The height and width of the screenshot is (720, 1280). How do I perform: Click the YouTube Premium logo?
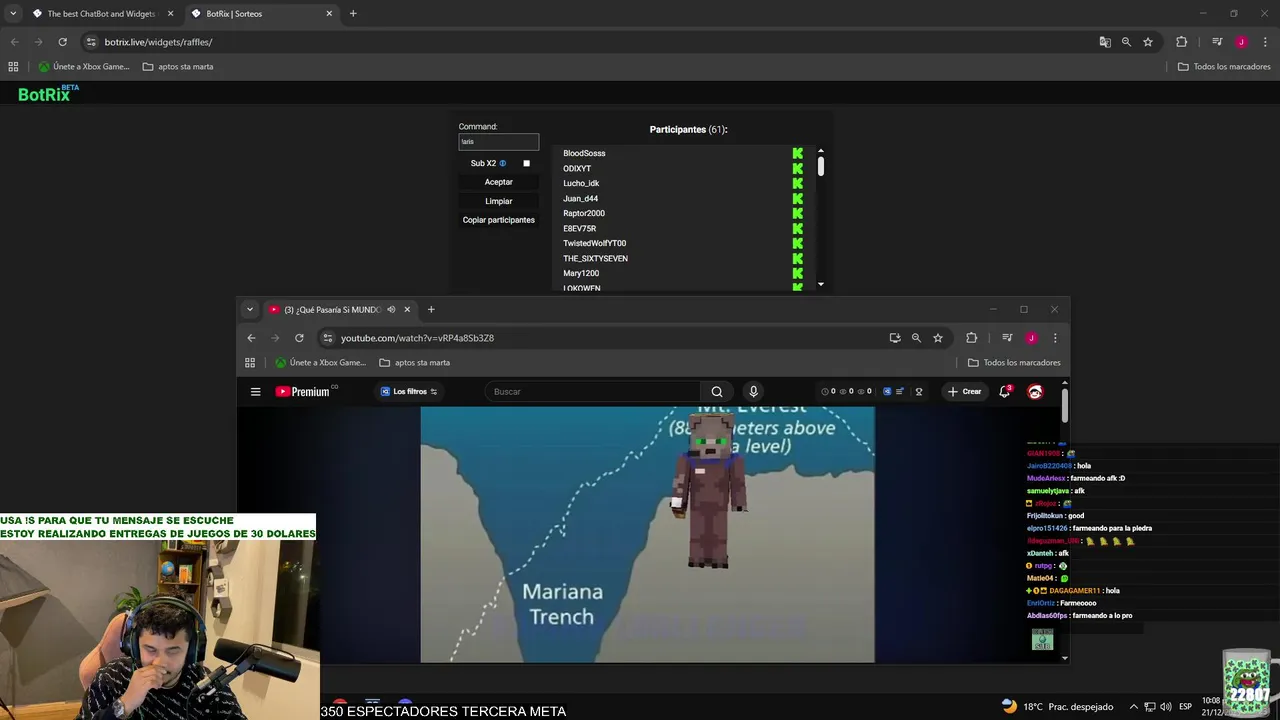pos(305,391)
